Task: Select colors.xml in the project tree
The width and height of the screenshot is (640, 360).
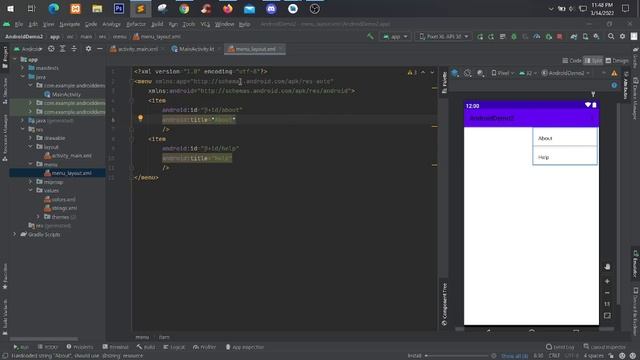Action: pyautogui.click(x=60, y=199)
